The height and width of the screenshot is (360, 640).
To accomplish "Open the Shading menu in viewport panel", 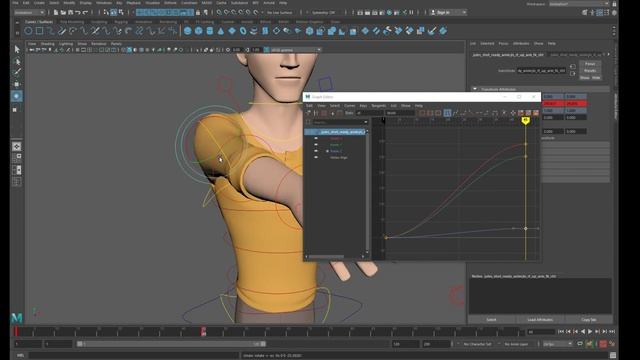I will point(47,44).
